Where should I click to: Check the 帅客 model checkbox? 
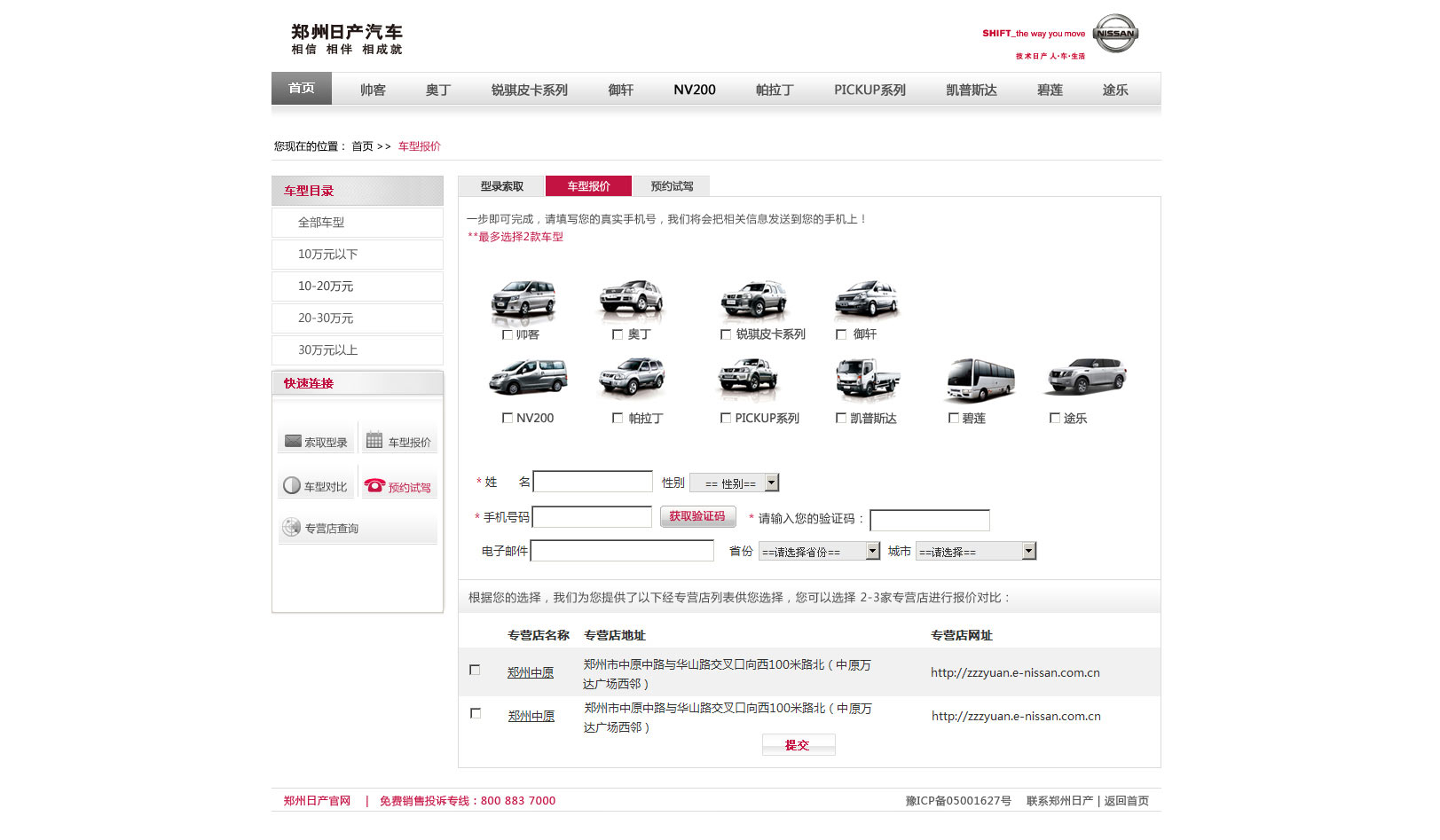(508, 334)
